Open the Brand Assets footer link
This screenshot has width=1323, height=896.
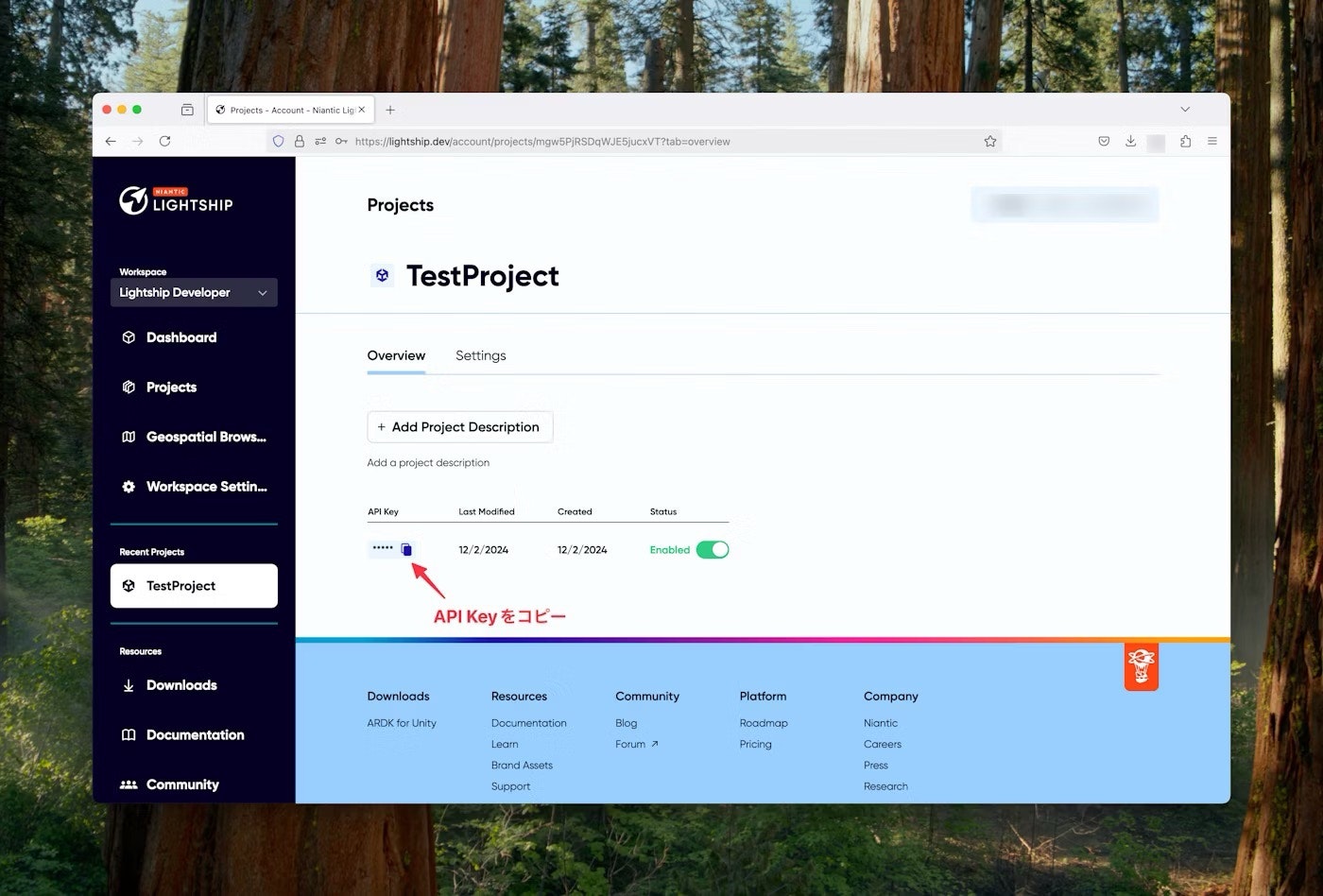point(522,766)
